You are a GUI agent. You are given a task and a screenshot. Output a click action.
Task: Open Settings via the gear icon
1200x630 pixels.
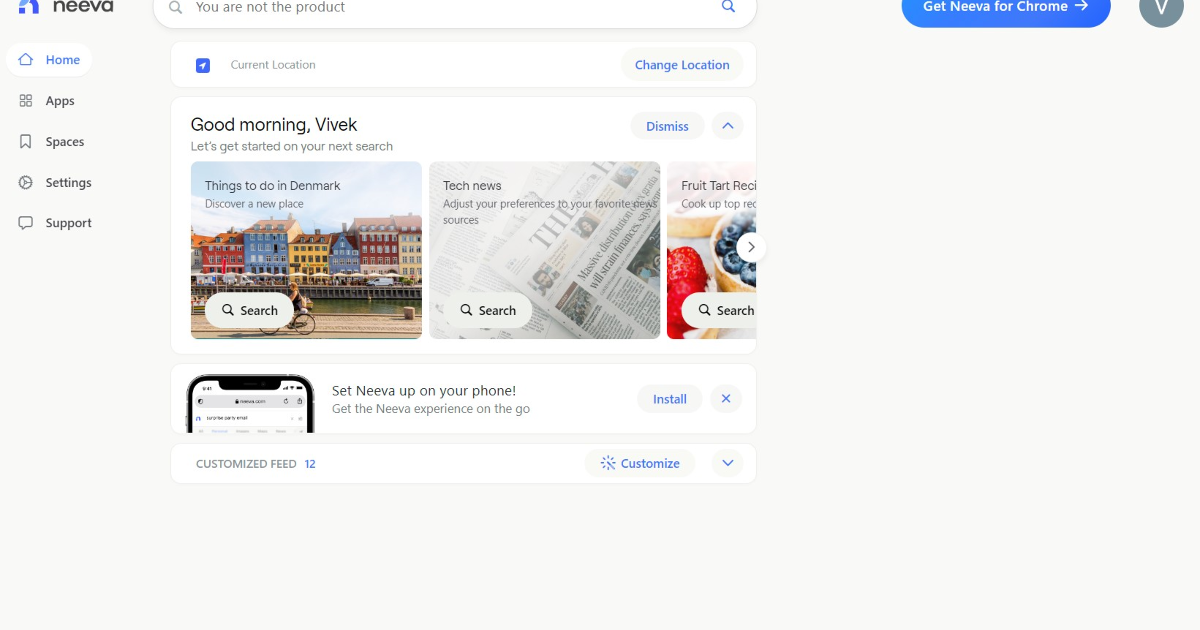[x=25, y=182]
